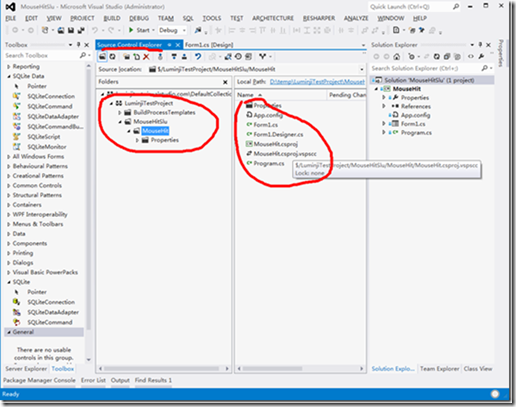Screen dimensions: 516x407
Task: Click the Pending Change column header
Action: [x=347, y=95]
